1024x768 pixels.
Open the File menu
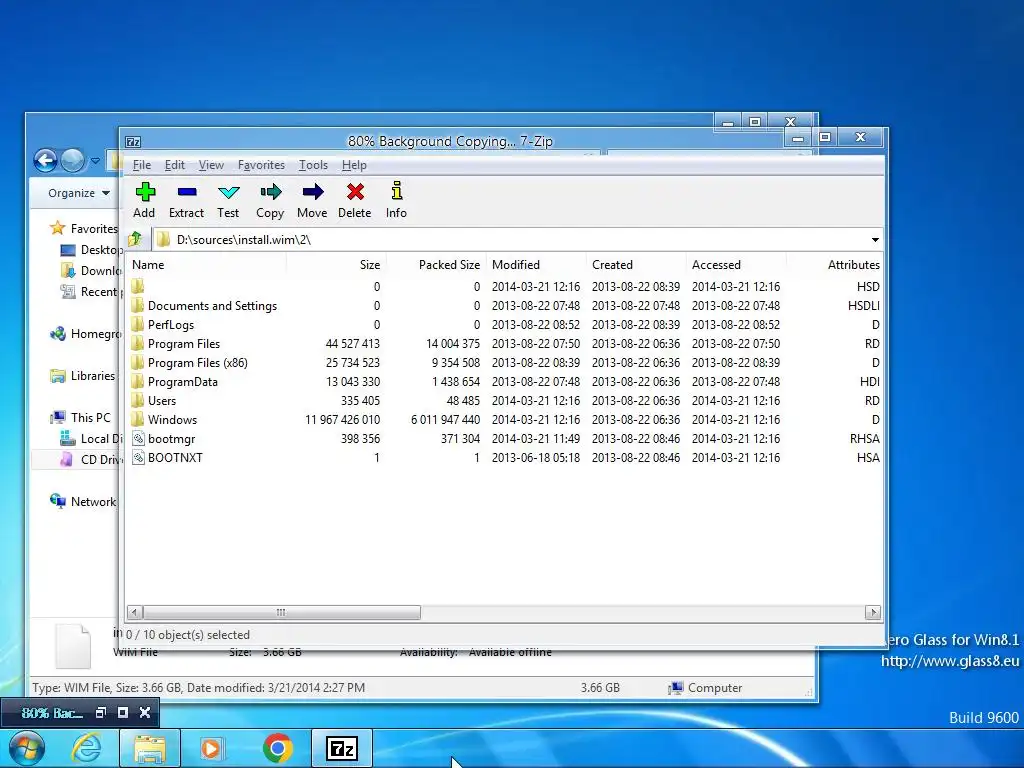pyautogui.click(x=142, y=165)
